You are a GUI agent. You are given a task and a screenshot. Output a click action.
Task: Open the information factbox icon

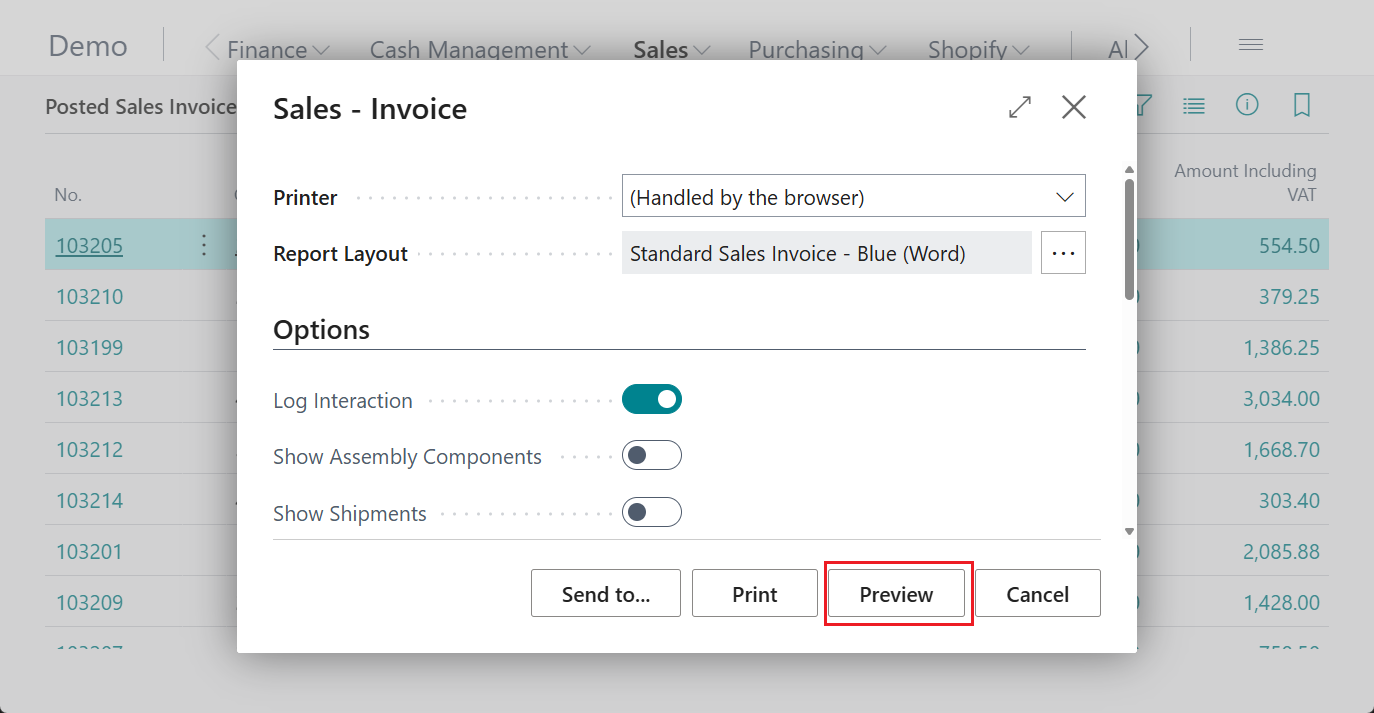tap(1247, 105)
